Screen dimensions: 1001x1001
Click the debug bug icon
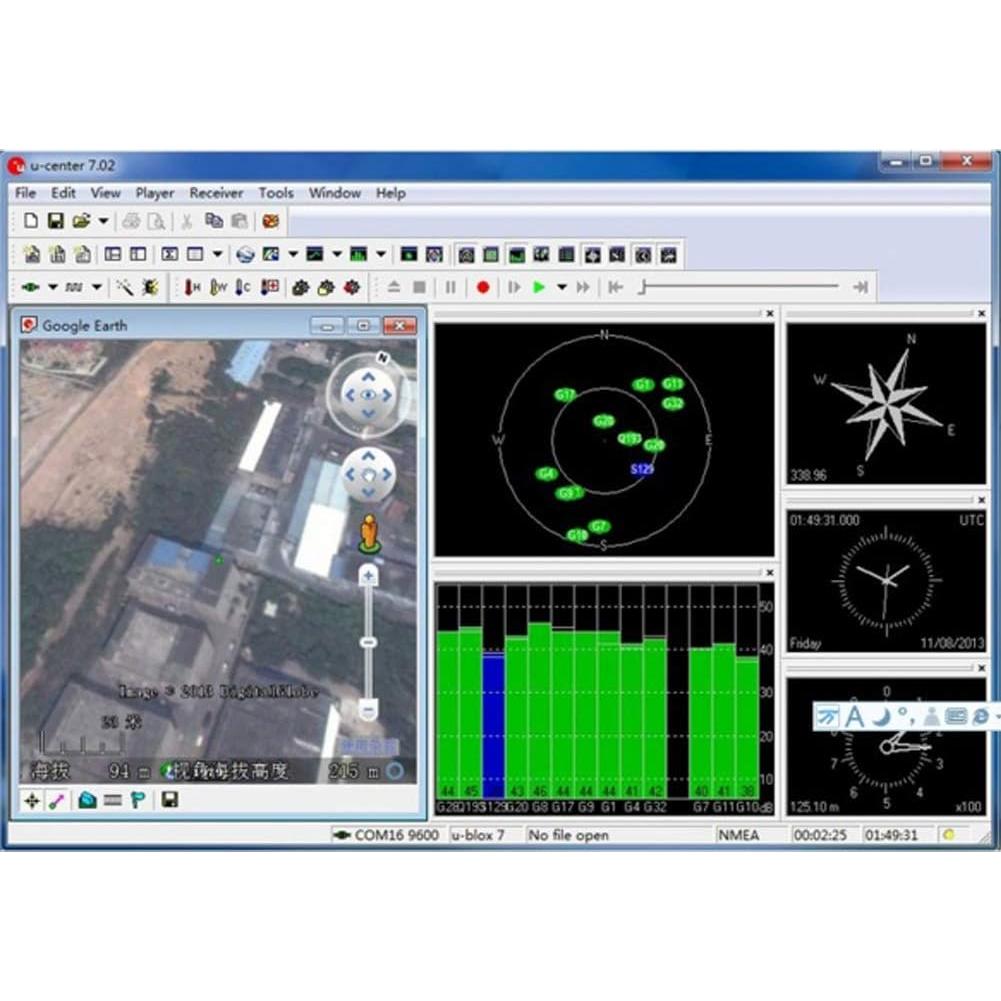pyautogui.click(x=149, y=287)
